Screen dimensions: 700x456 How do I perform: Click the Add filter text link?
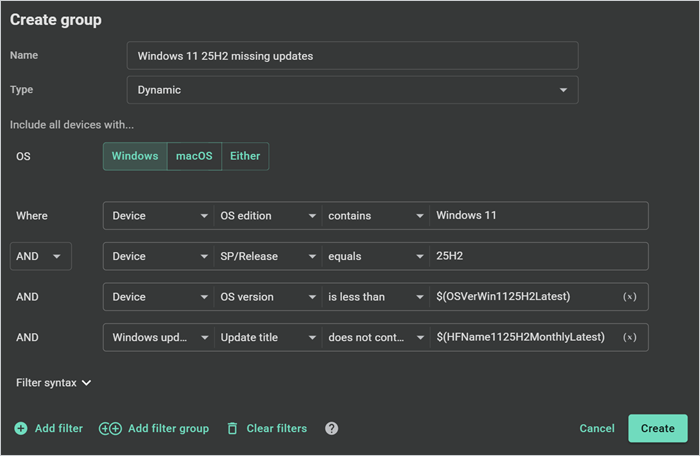[59, 428]
